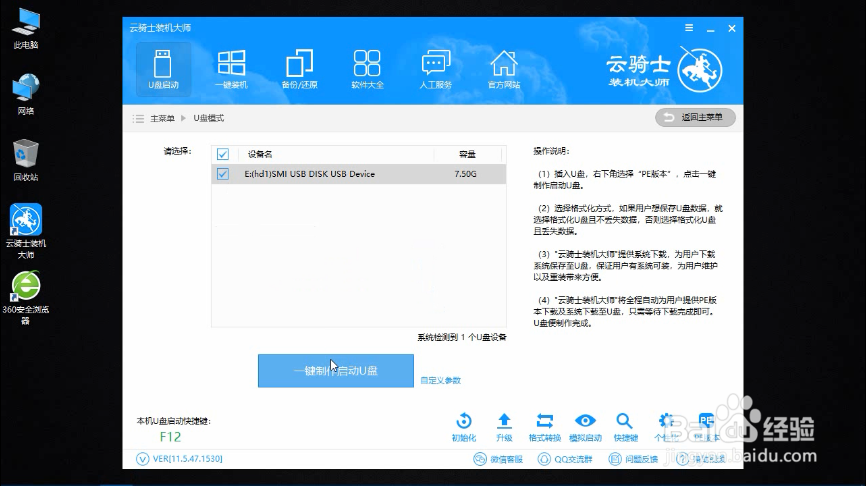This screenshot has width=866, height=486.
Task: Click the F12 boot hotkey text
Action: (x=170, y=437)
